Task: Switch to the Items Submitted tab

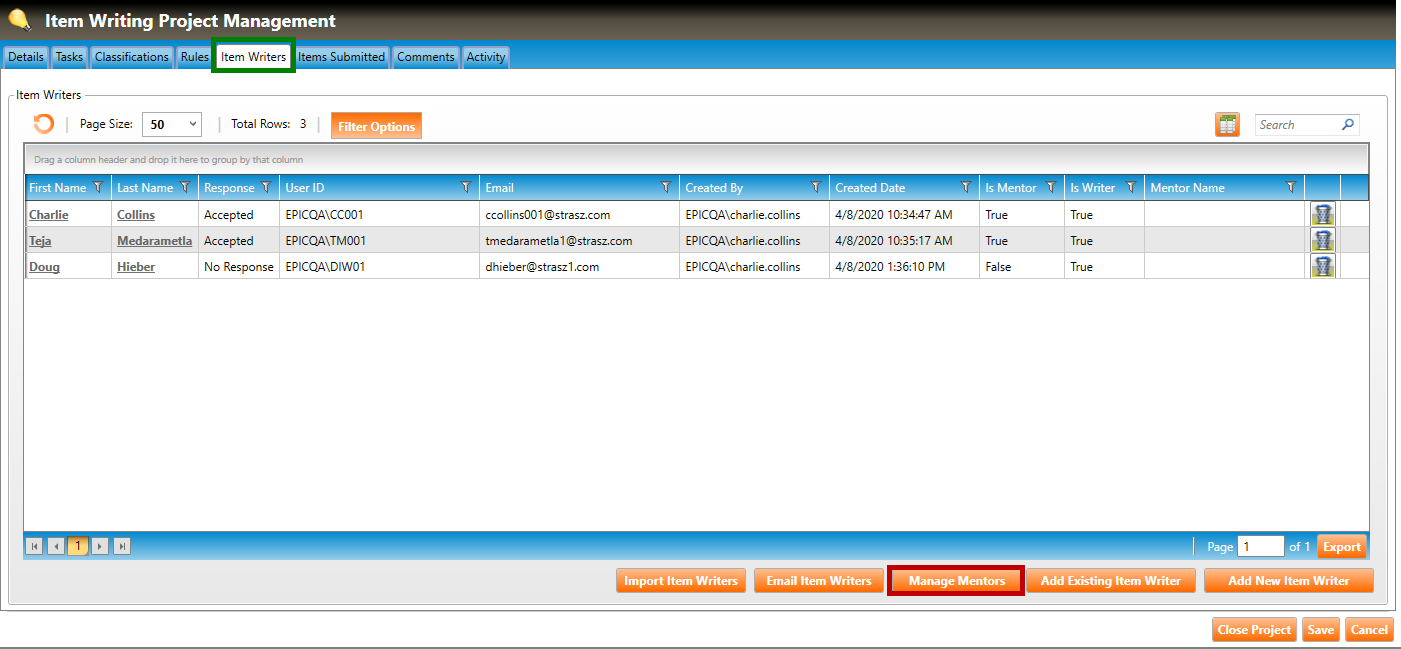Action: point(341,57)
